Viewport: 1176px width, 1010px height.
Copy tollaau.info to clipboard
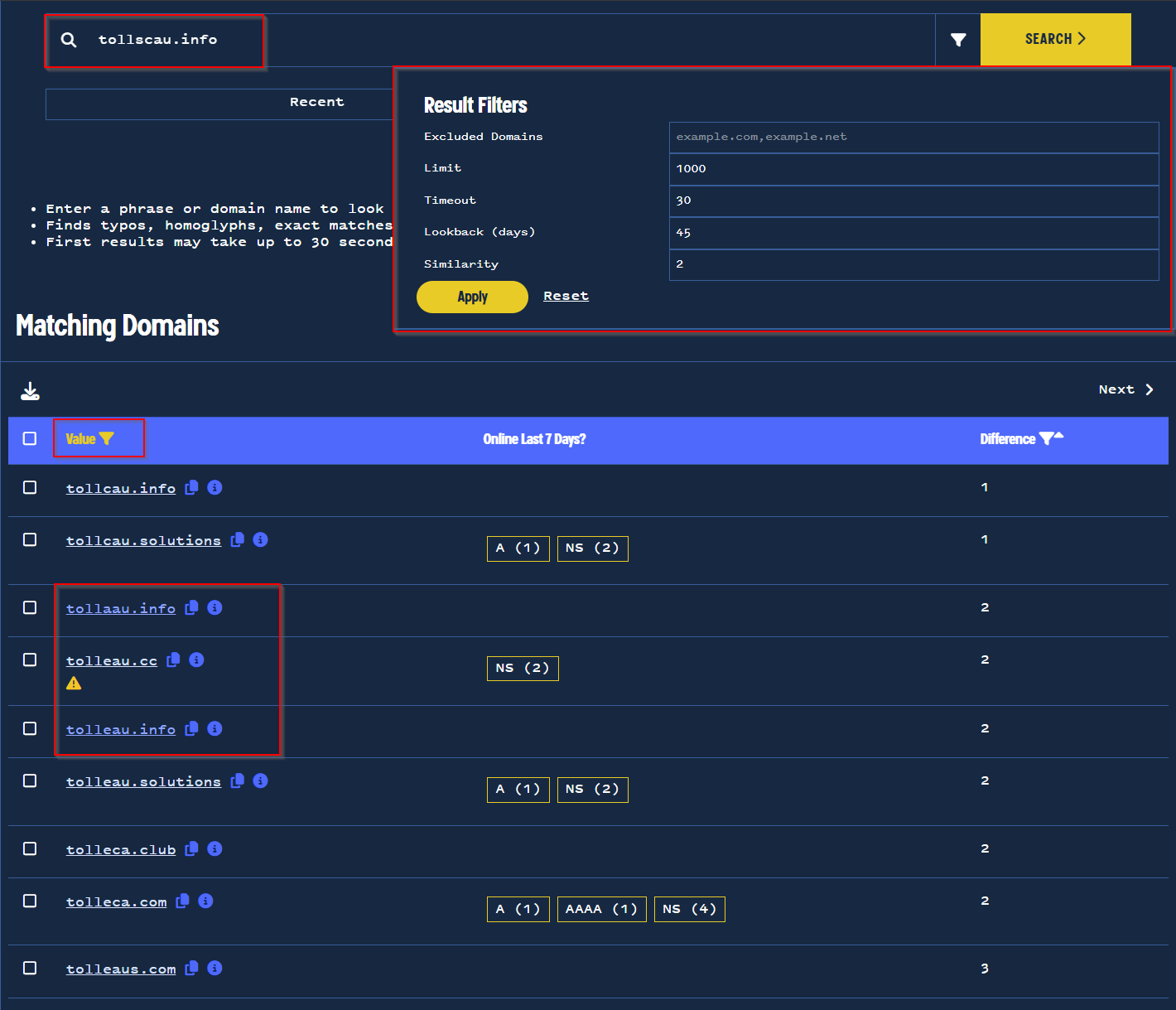191,608
